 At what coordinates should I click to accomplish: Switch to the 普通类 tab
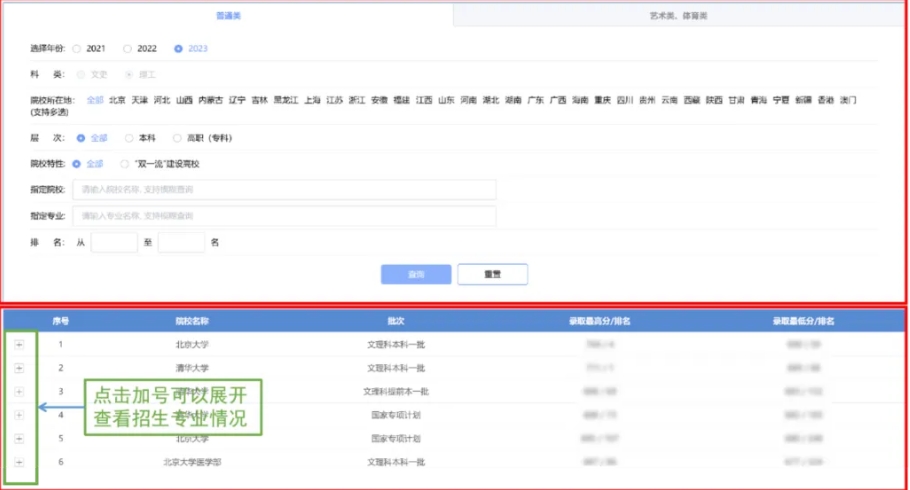tap(228, 16)
